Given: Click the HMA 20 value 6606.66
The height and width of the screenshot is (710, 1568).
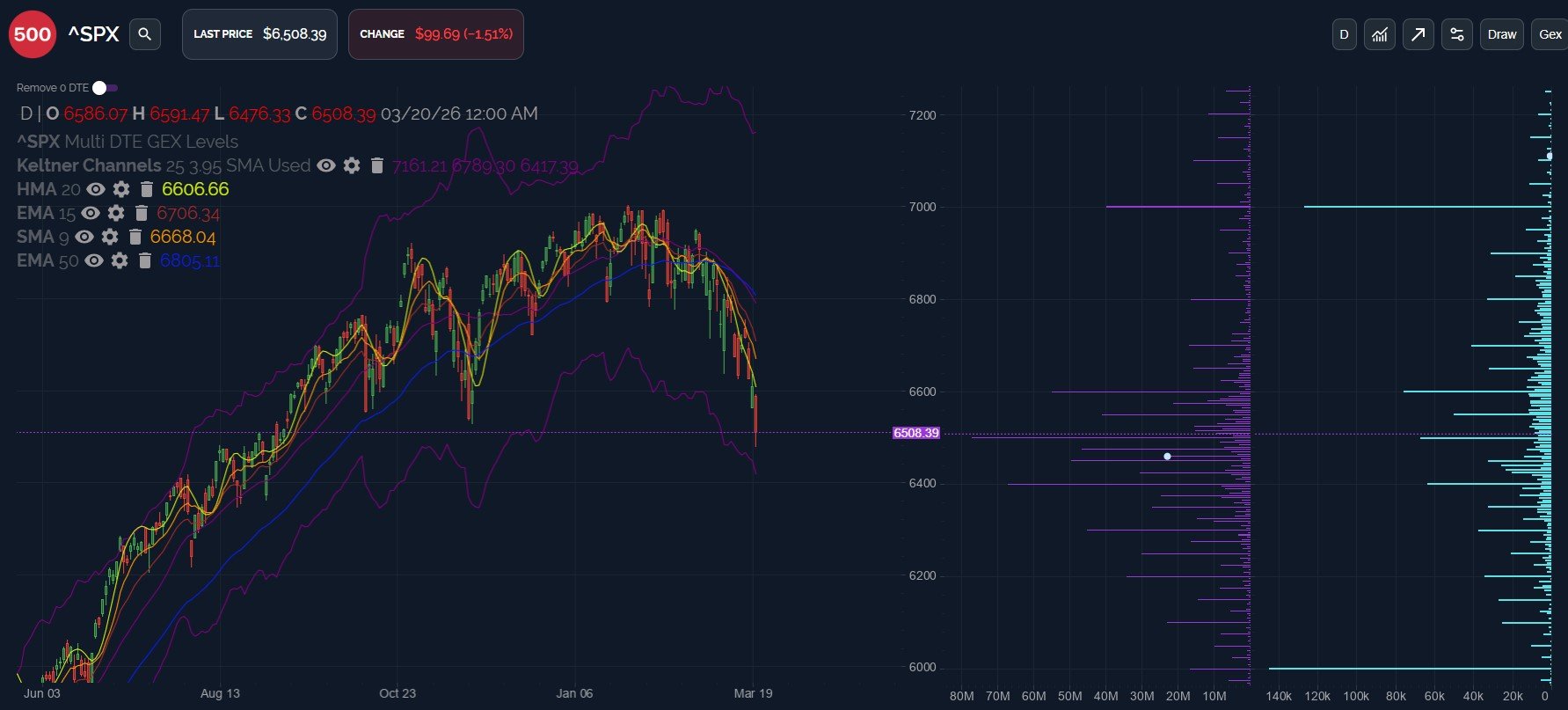Looking at the screenshot, I should [x=195, y=189].
